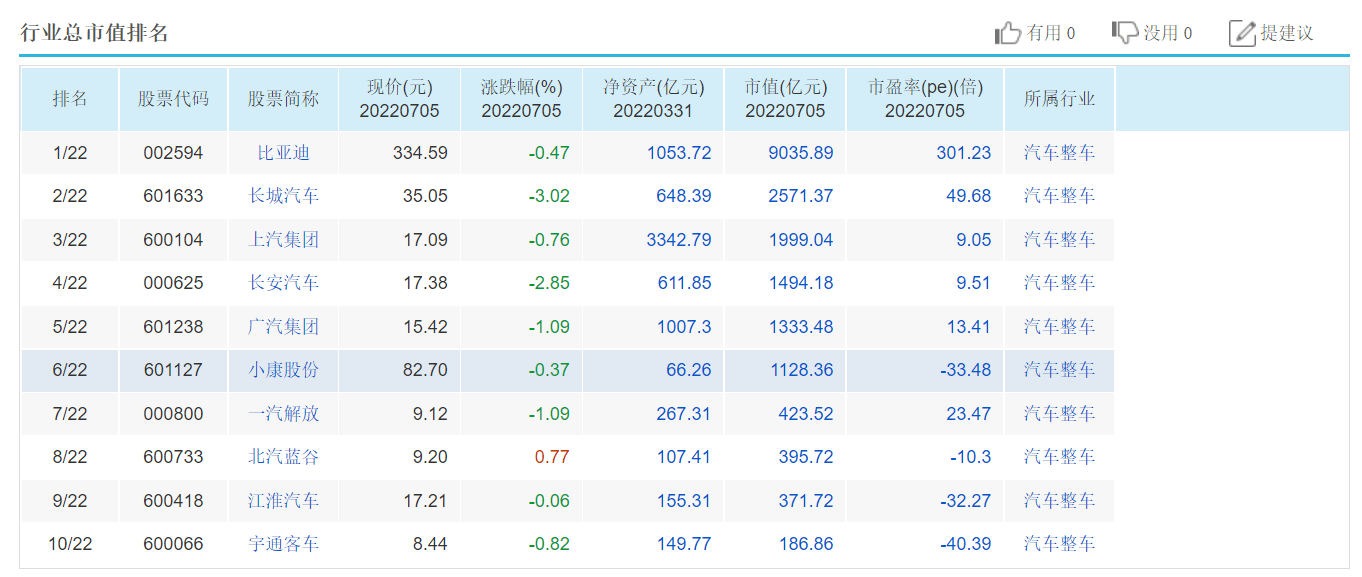Click the red 0.77 change percentage
This screenshot has height=577, width=1362.
(552, 457)
